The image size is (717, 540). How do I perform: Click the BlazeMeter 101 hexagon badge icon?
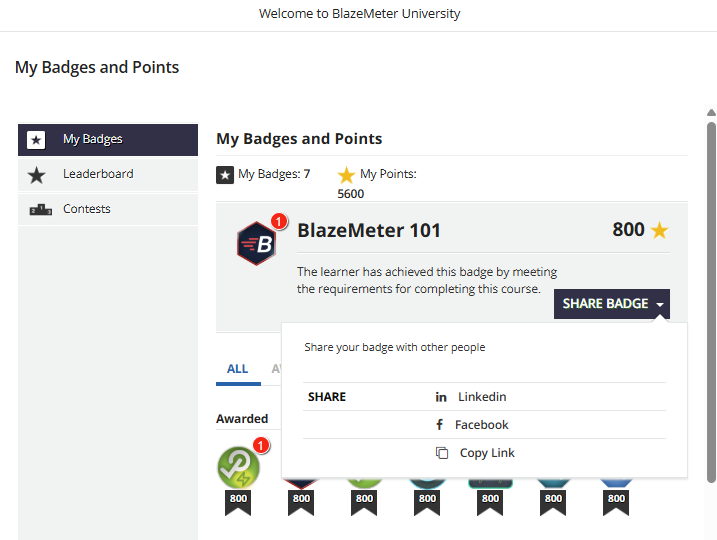pos(256,243)
